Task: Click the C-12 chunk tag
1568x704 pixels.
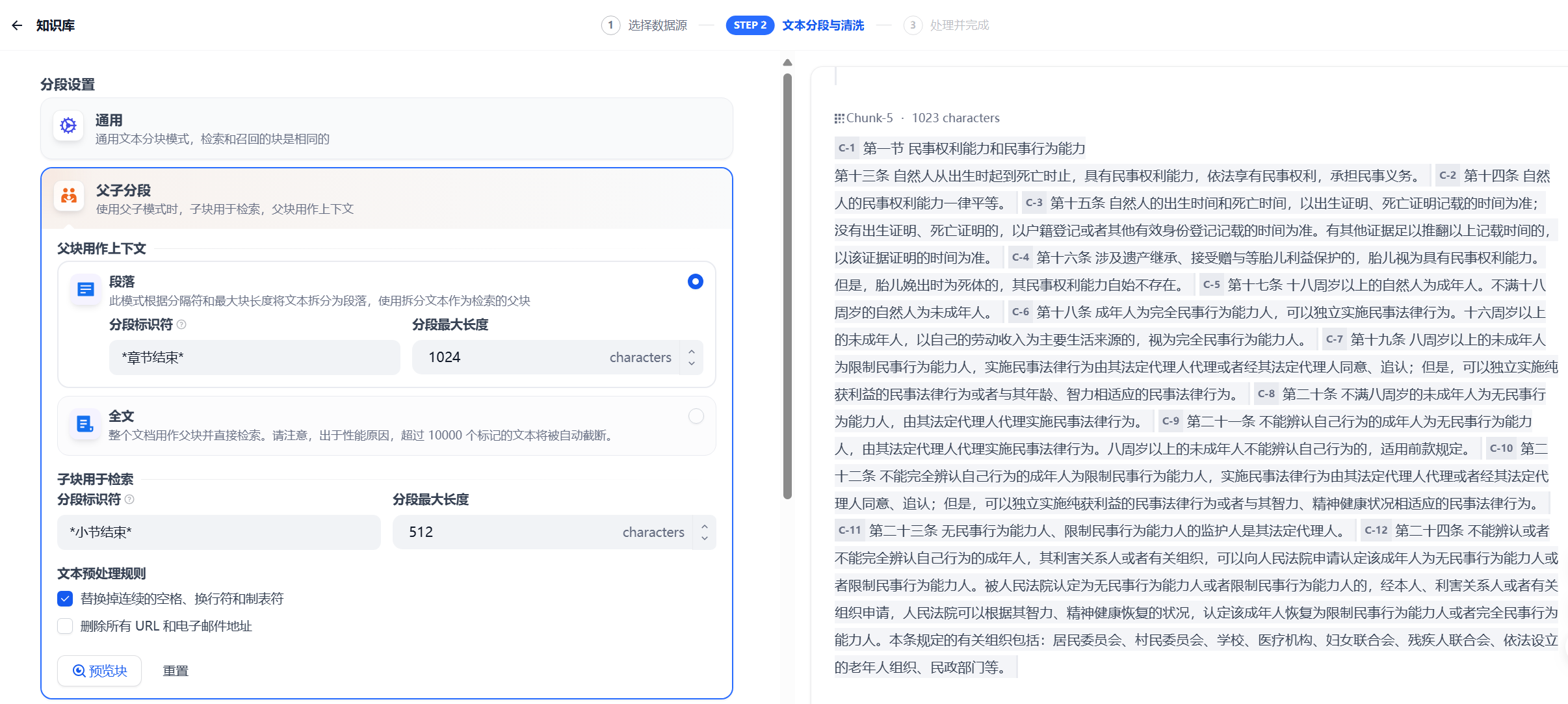Action: pyautogui.click(x=1376, y=530)
